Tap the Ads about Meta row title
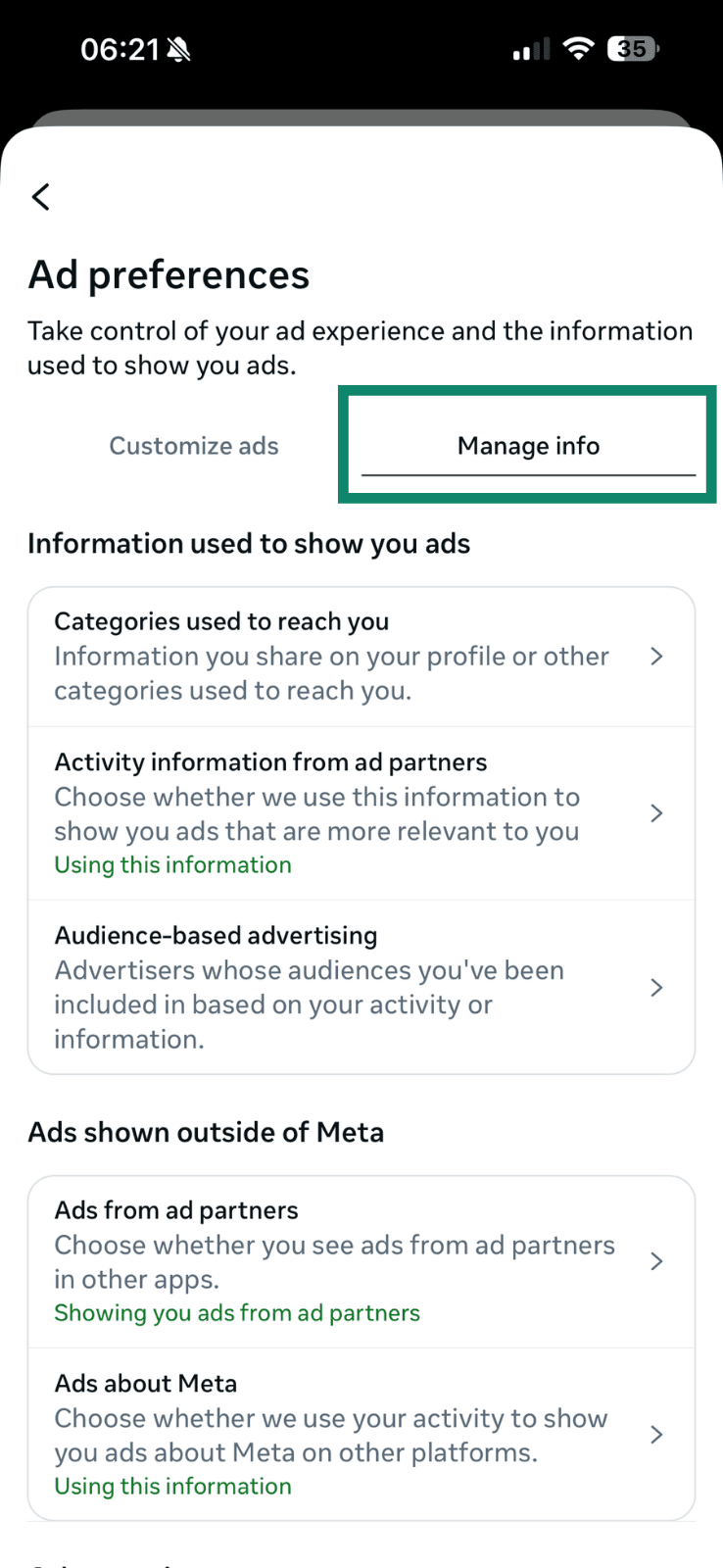This screenshot has height=1568, width=723. 146,1384
